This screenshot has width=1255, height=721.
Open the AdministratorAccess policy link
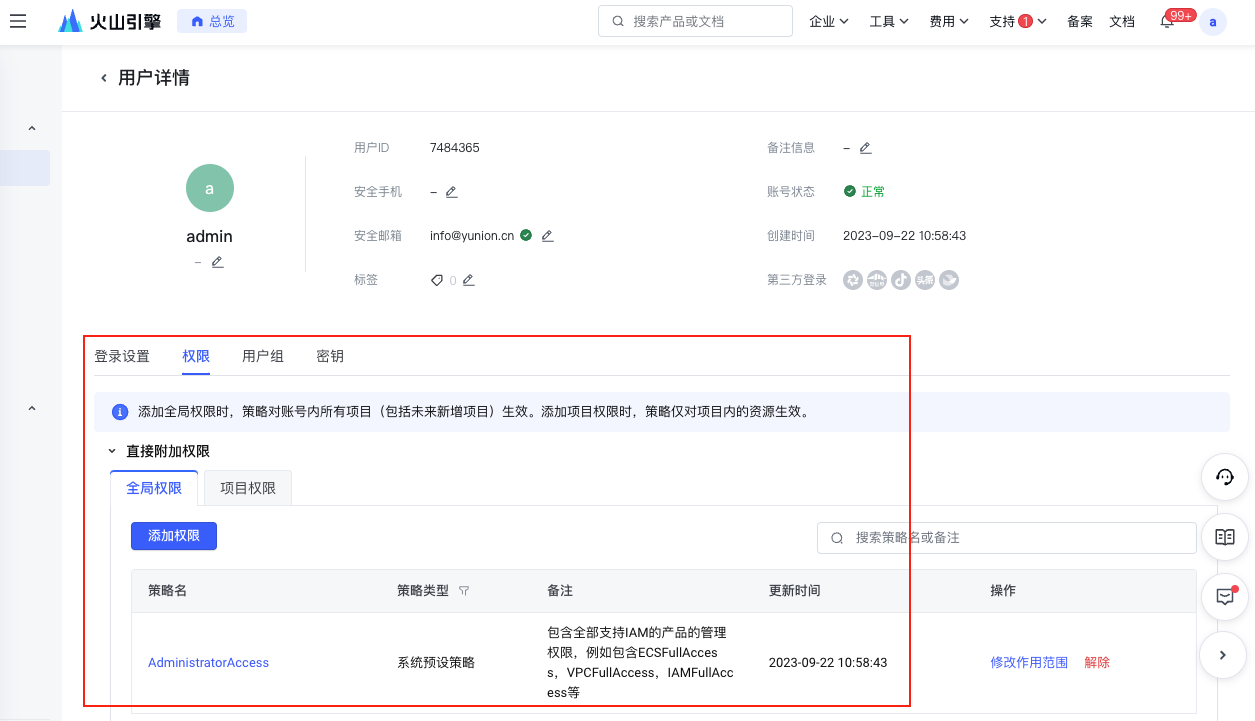208,662
